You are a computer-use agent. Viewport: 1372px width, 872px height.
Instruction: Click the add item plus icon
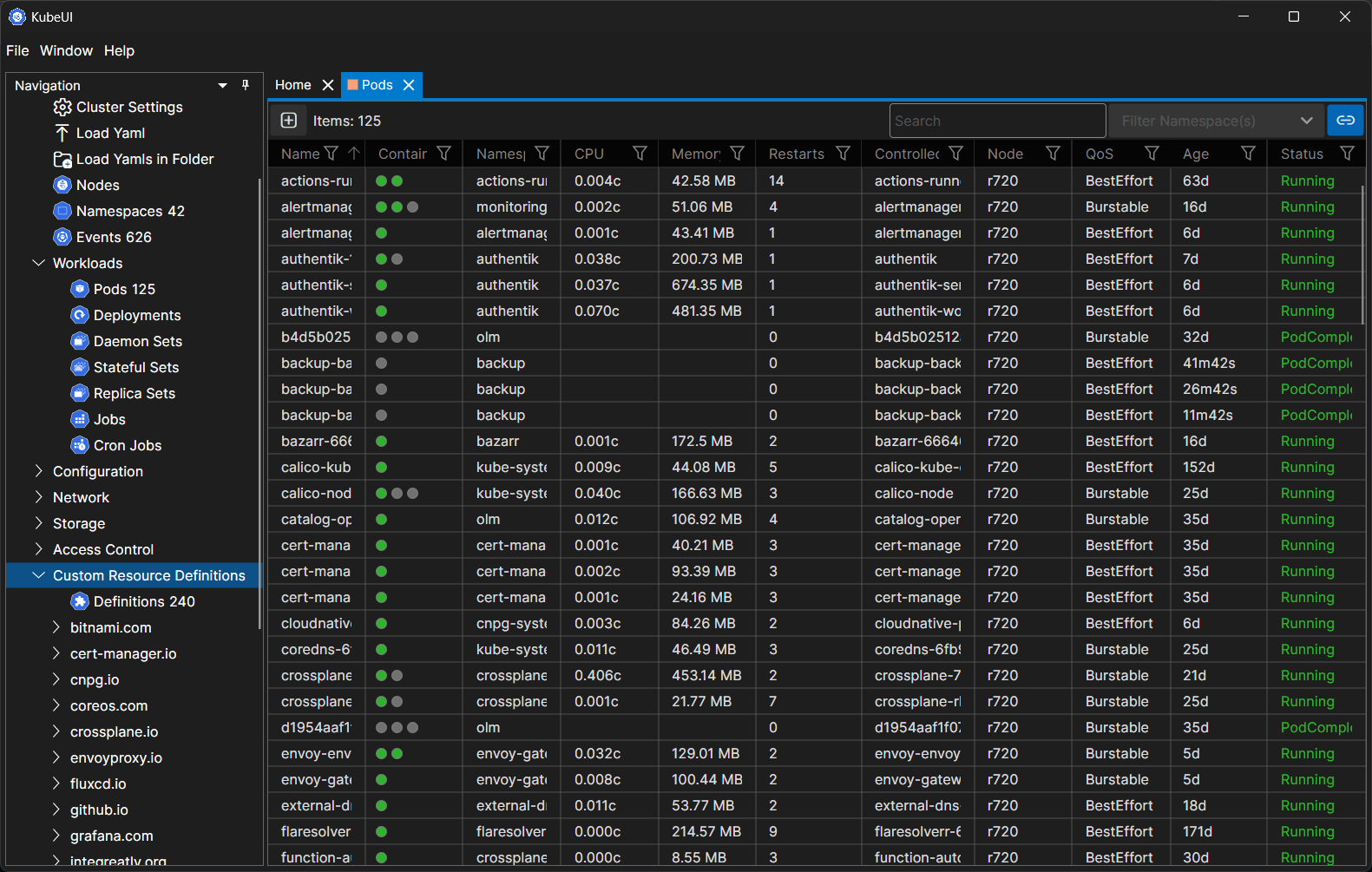point(289,121)
